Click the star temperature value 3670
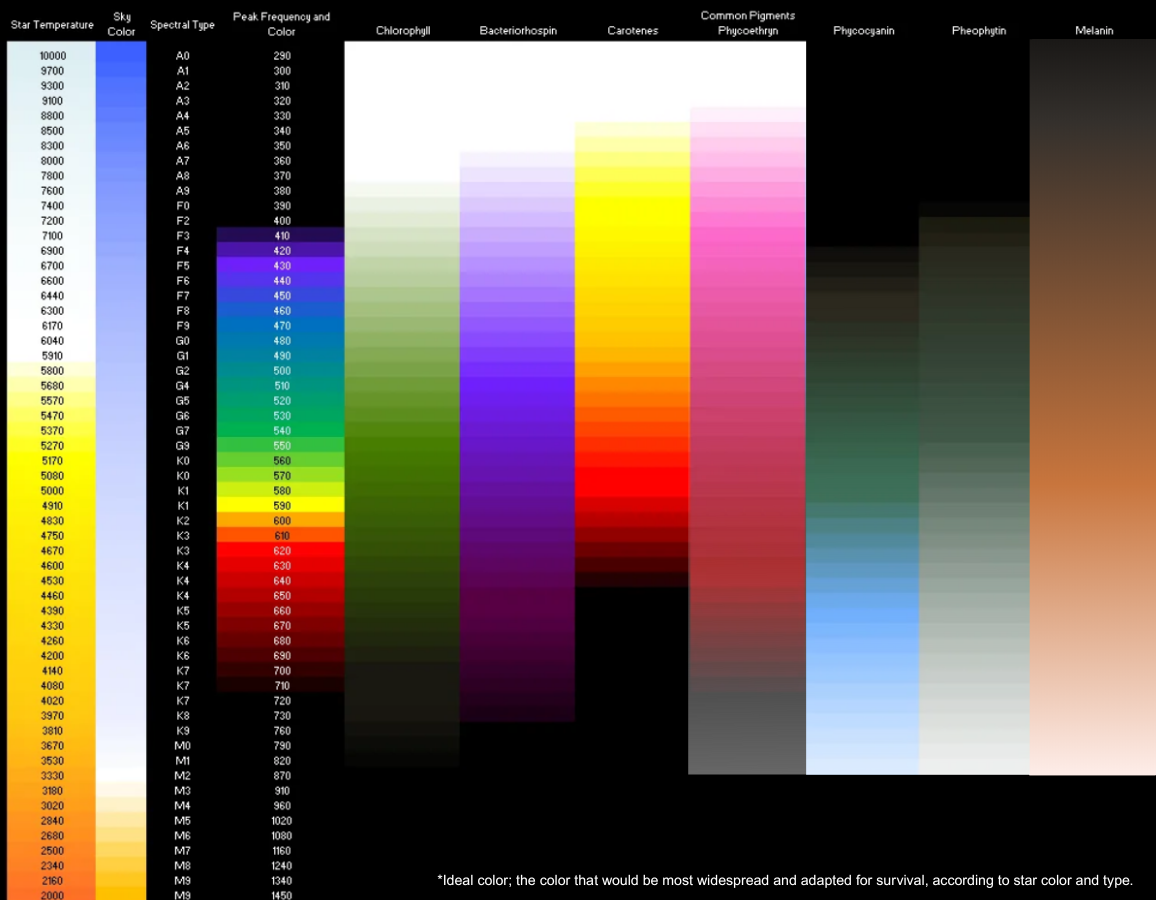 [52, 746]
